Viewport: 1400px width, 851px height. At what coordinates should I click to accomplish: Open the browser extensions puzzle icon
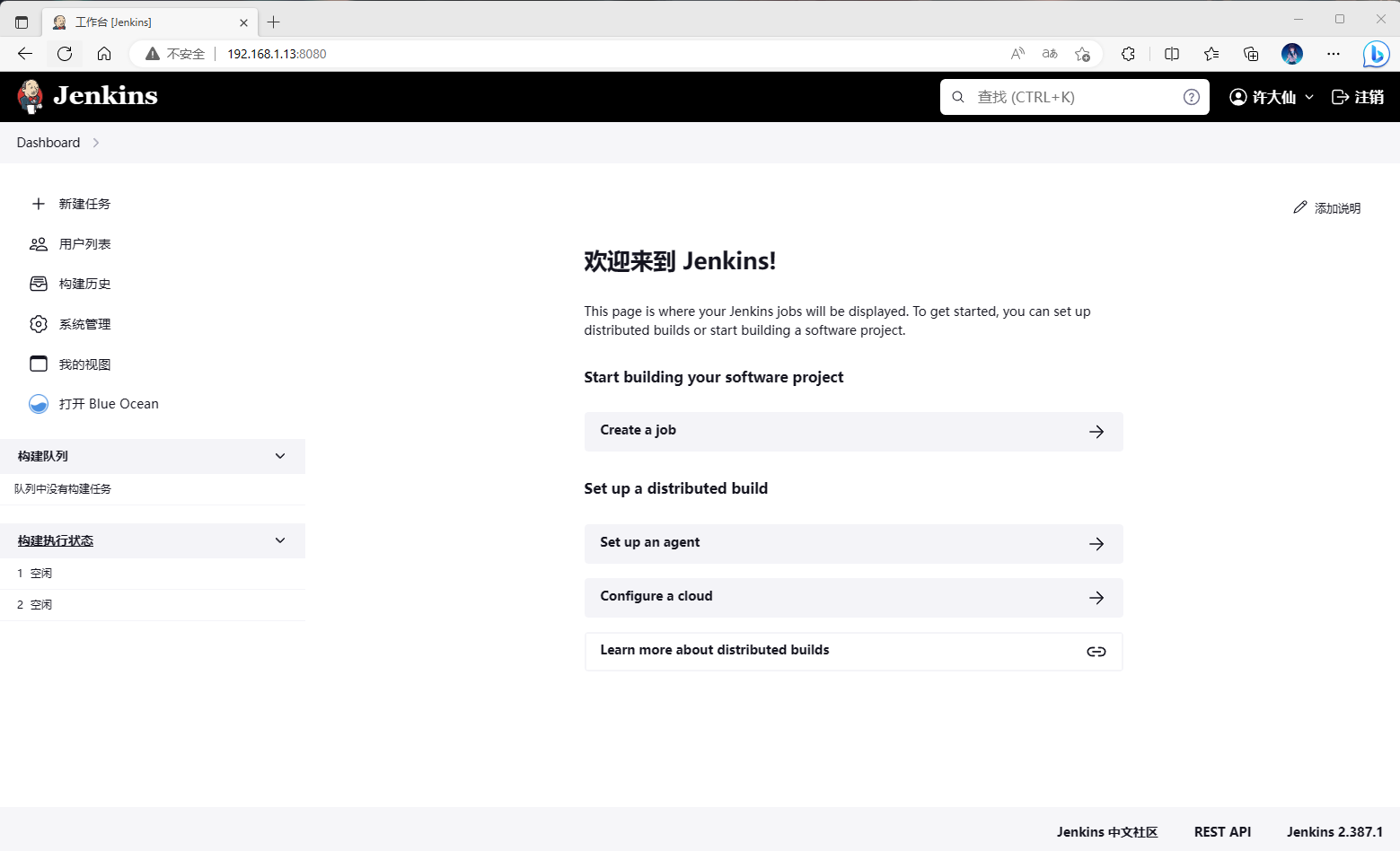(x=1129, y=54)
